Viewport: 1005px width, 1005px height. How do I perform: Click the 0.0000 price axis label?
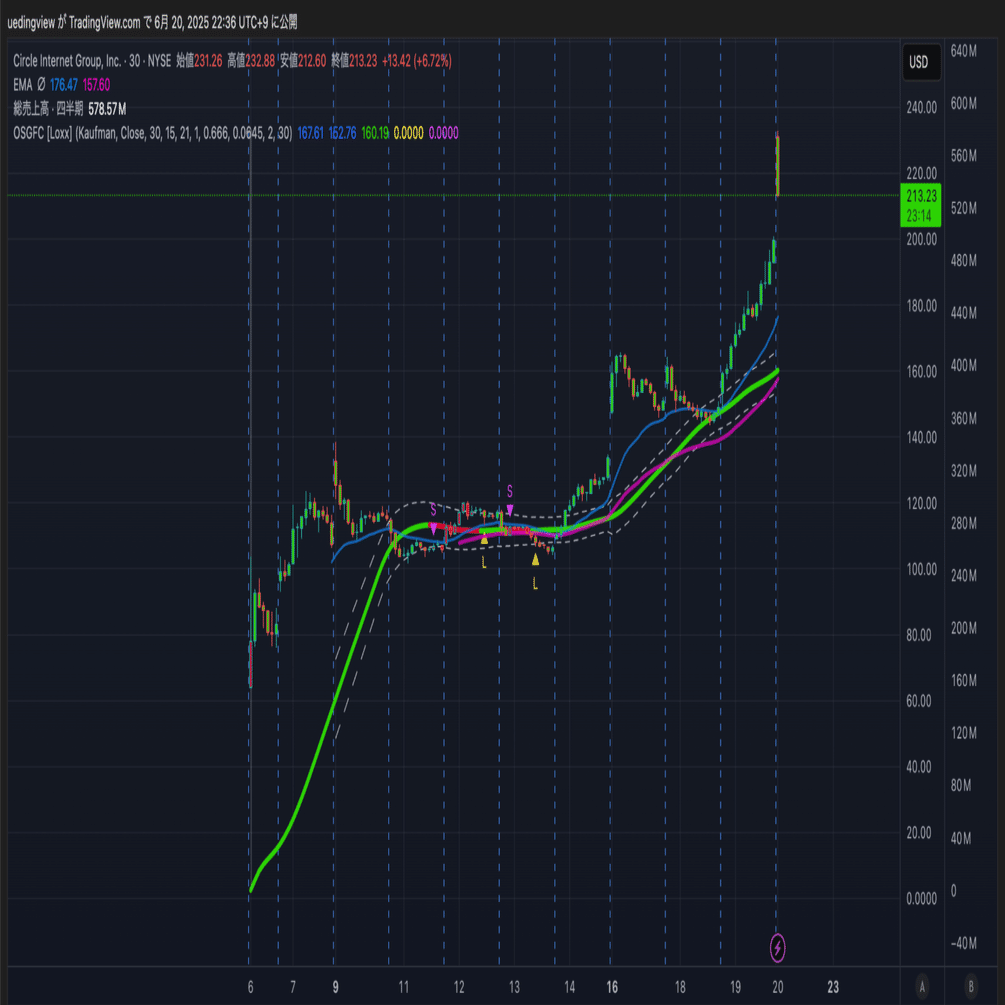[x=921, y=899]
